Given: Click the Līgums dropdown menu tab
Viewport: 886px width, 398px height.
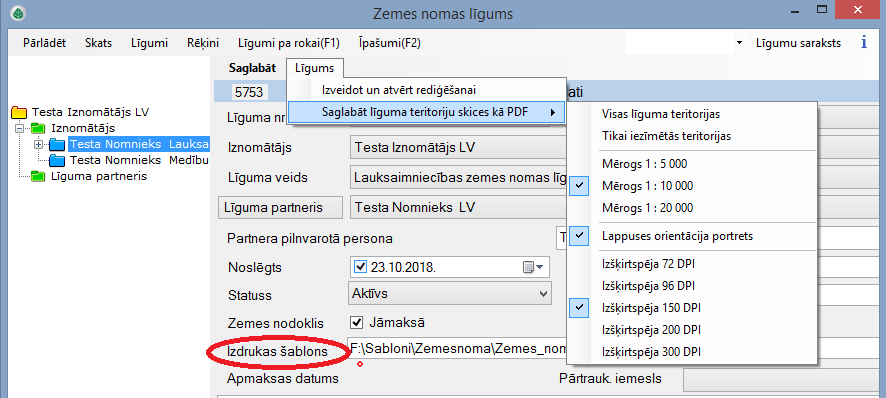Looking at the screenshot, I should click(x=315, y=68).
